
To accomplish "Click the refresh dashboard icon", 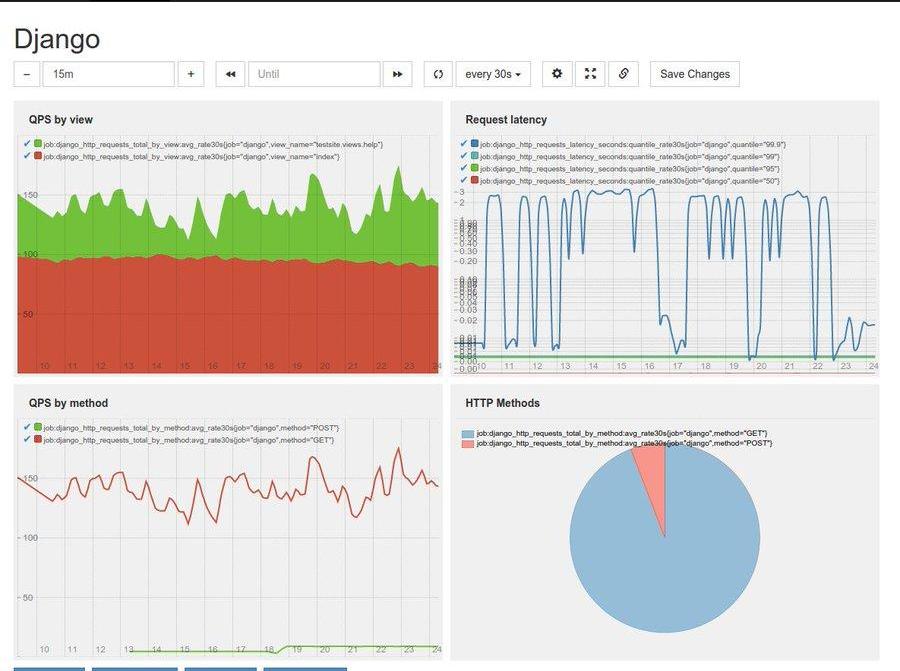I will [438, 74].
